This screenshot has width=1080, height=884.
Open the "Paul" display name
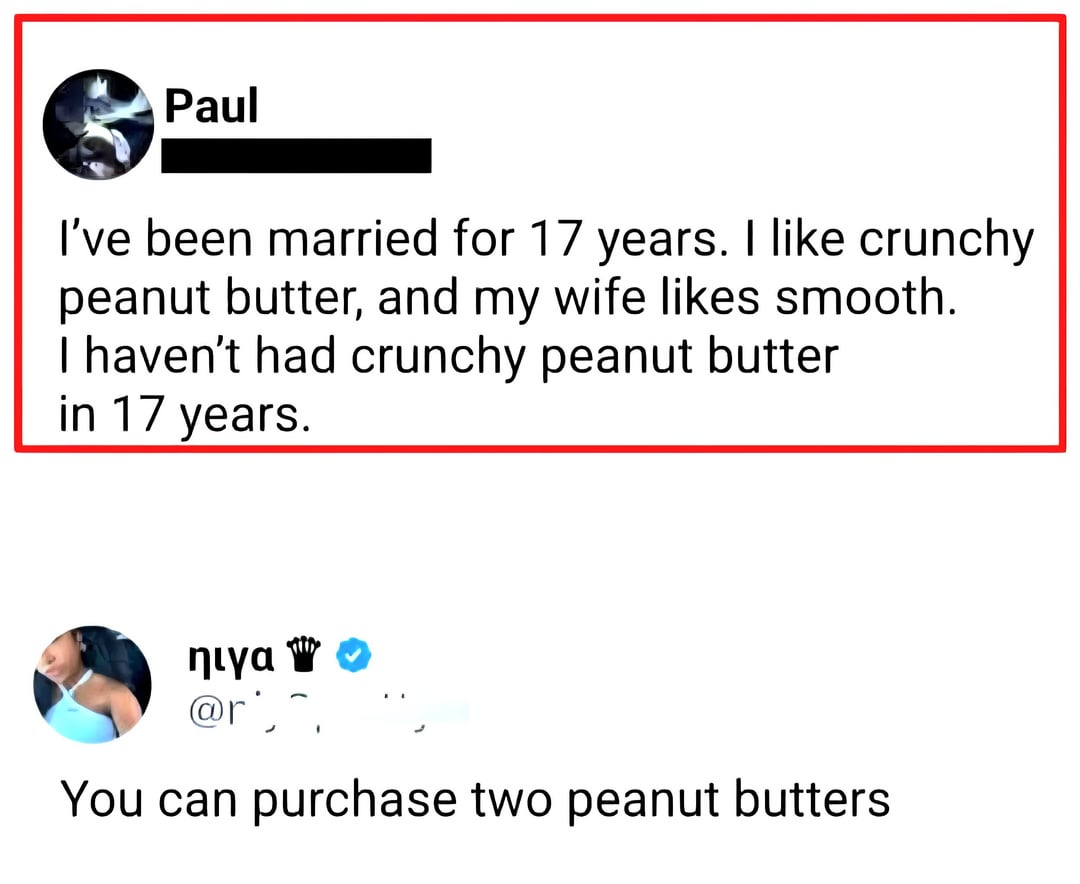211,106
